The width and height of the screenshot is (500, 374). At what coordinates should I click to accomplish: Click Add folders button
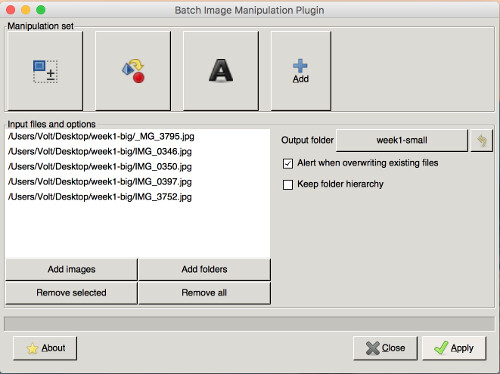click(204, 269)
